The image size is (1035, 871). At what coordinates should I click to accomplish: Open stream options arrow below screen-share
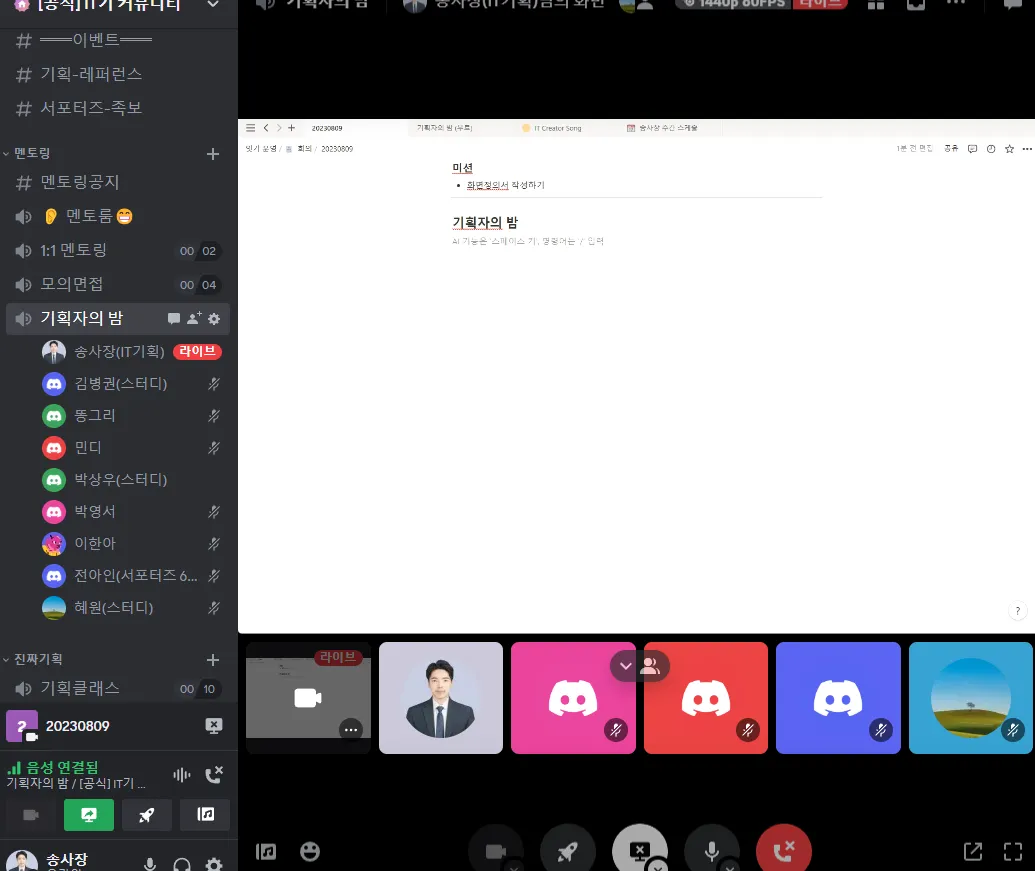coord(657,866)
